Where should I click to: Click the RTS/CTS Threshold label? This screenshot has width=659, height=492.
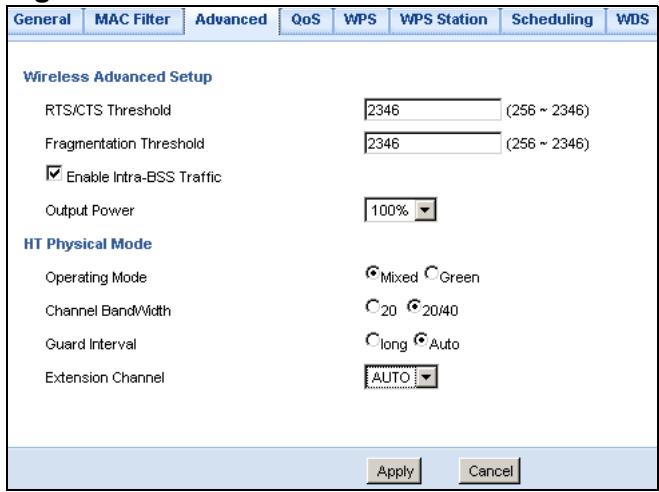click(x=108, y=110)
